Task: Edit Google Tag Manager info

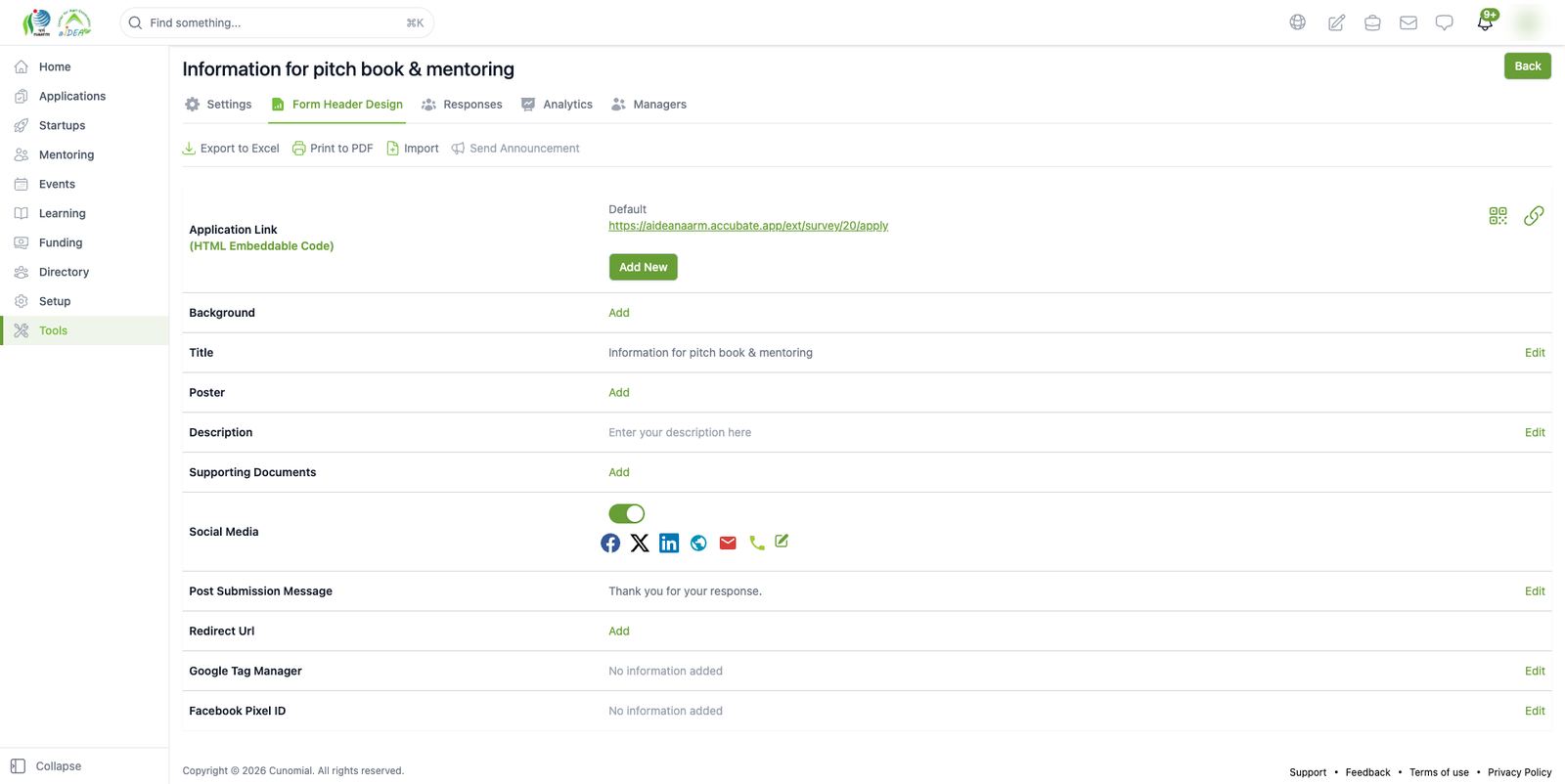Action: point(1535,672)
